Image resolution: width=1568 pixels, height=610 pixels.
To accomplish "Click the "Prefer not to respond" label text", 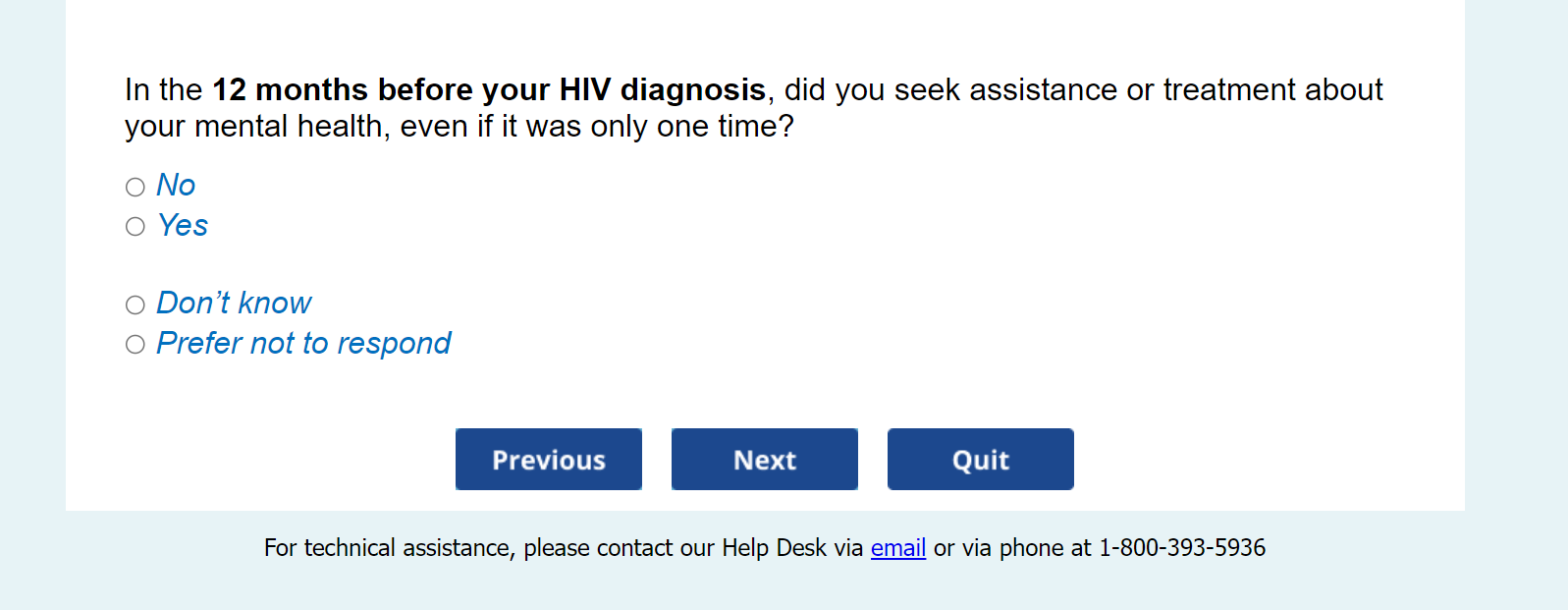I will click(303, 344).
